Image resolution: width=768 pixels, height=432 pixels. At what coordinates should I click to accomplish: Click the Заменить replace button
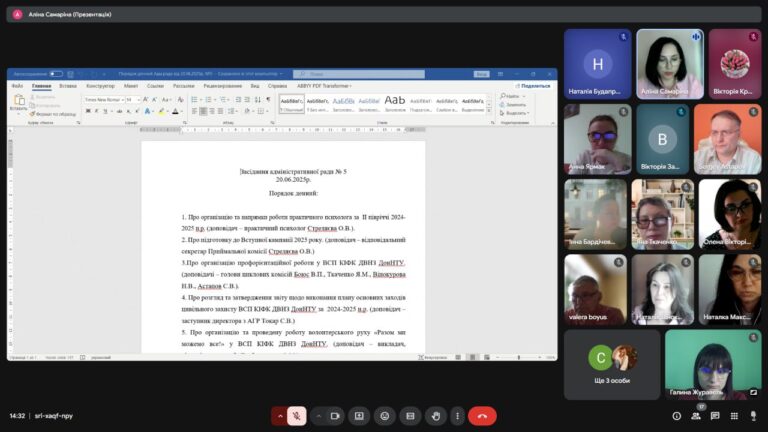click(x=513, y=104)
